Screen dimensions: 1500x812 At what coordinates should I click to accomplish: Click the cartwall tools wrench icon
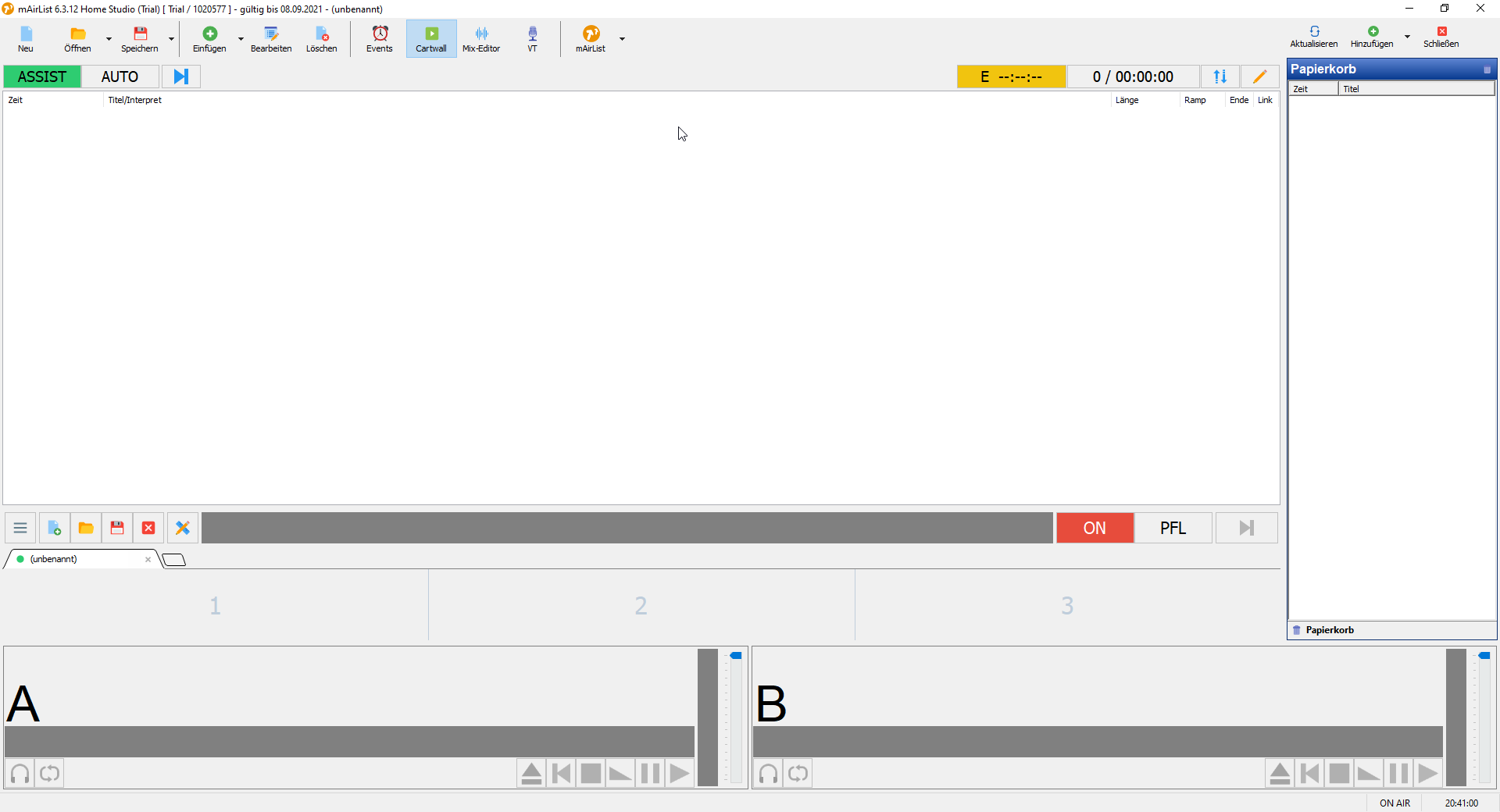183,529
